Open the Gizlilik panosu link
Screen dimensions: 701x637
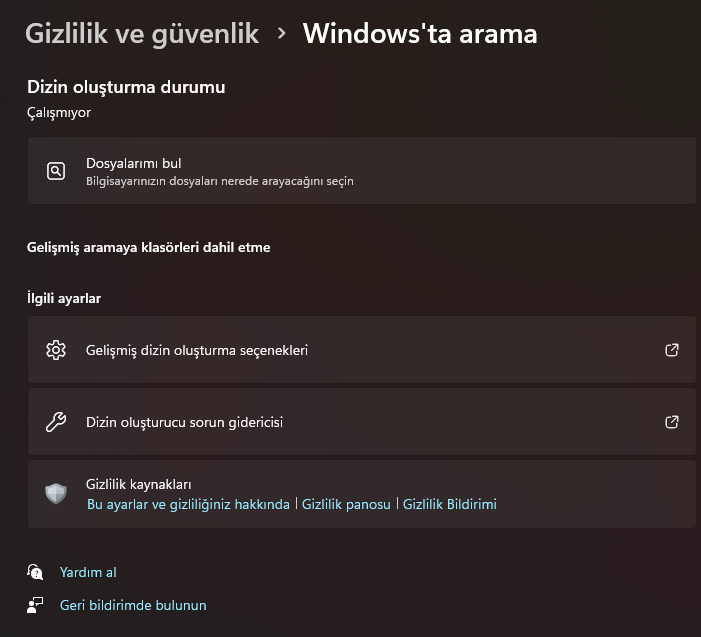coord(346,504)
